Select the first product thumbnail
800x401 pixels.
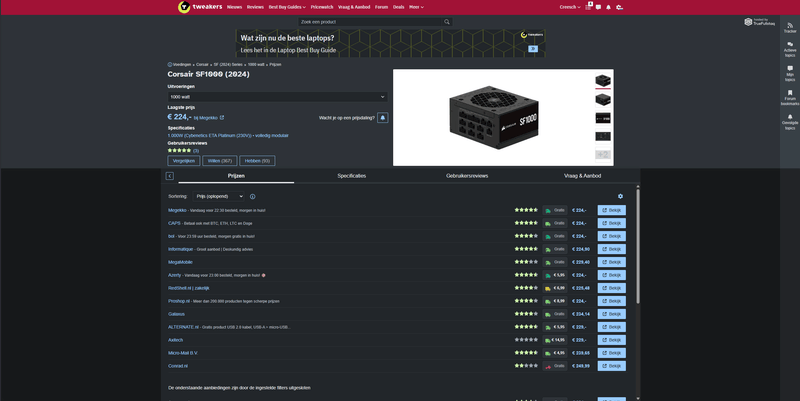click(x=603, y=81)
